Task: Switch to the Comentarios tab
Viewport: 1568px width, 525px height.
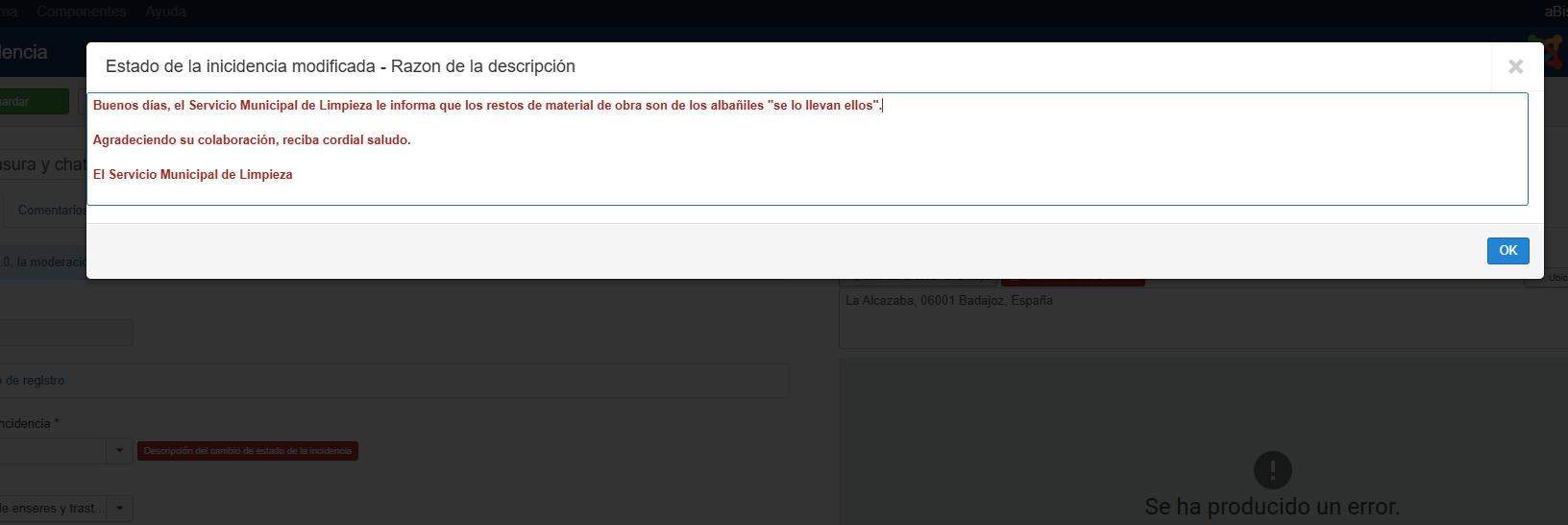Action: [50, 210]
